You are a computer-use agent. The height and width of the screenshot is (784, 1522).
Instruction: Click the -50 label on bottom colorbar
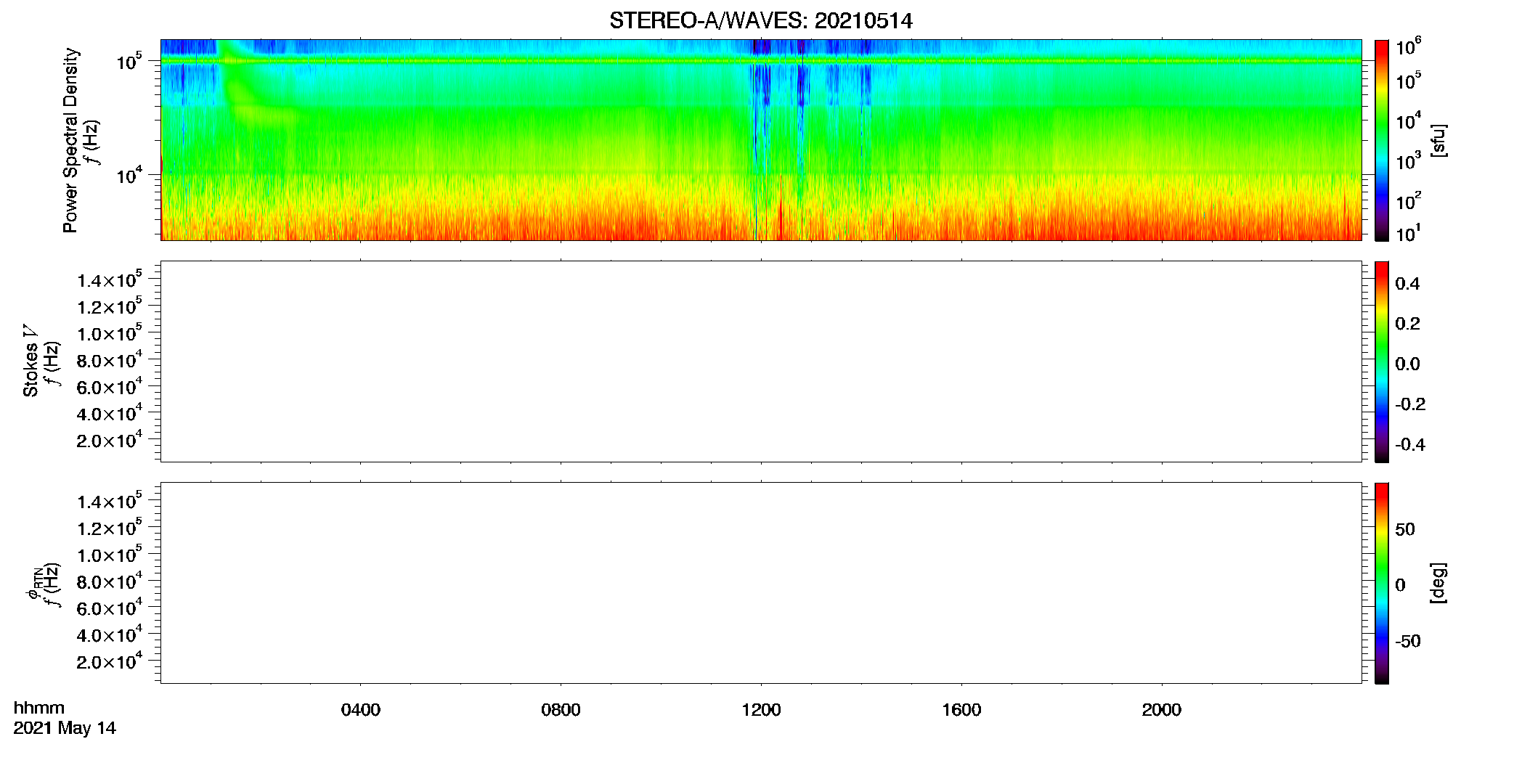click(1408, 642)
